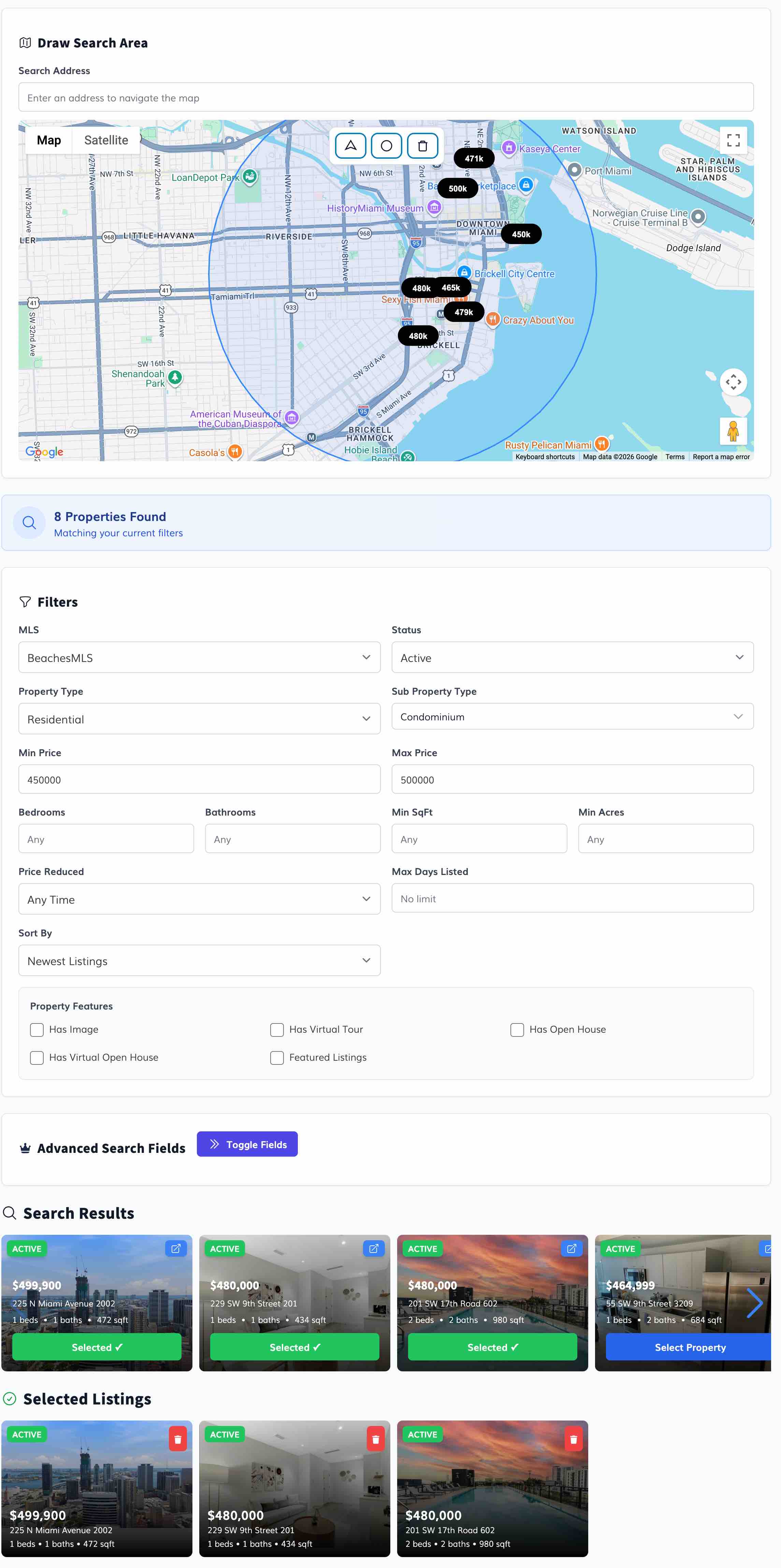Check the Has Virtual Open House checkbox
The image size is (781, 1568).
pyautogui.click(x=37, y=1057)
